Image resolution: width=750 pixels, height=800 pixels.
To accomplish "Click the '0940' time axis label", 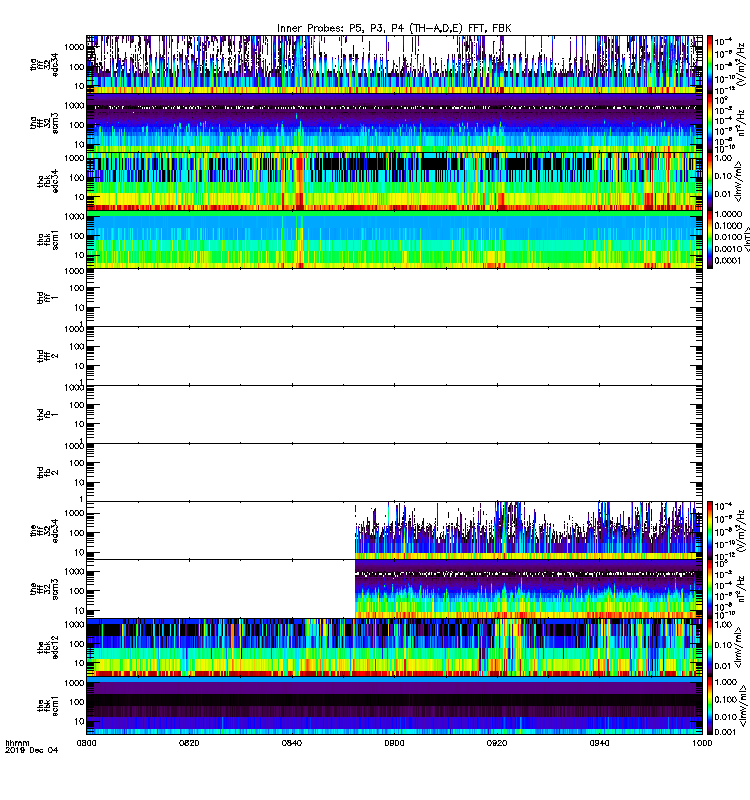I will pyautogui.click(x=599, y=743).
